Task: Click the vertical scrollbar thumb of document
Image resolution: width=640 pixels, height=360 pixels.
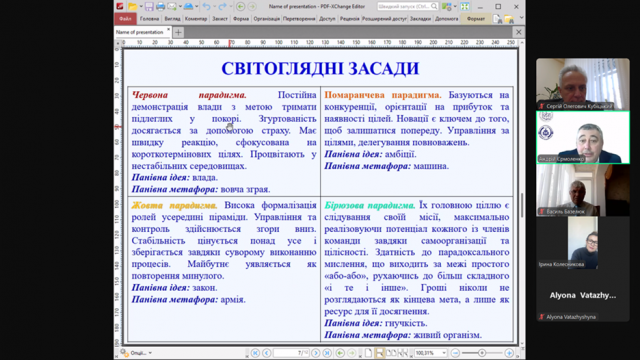Action: pyautogui.click(x=522, y=205)
